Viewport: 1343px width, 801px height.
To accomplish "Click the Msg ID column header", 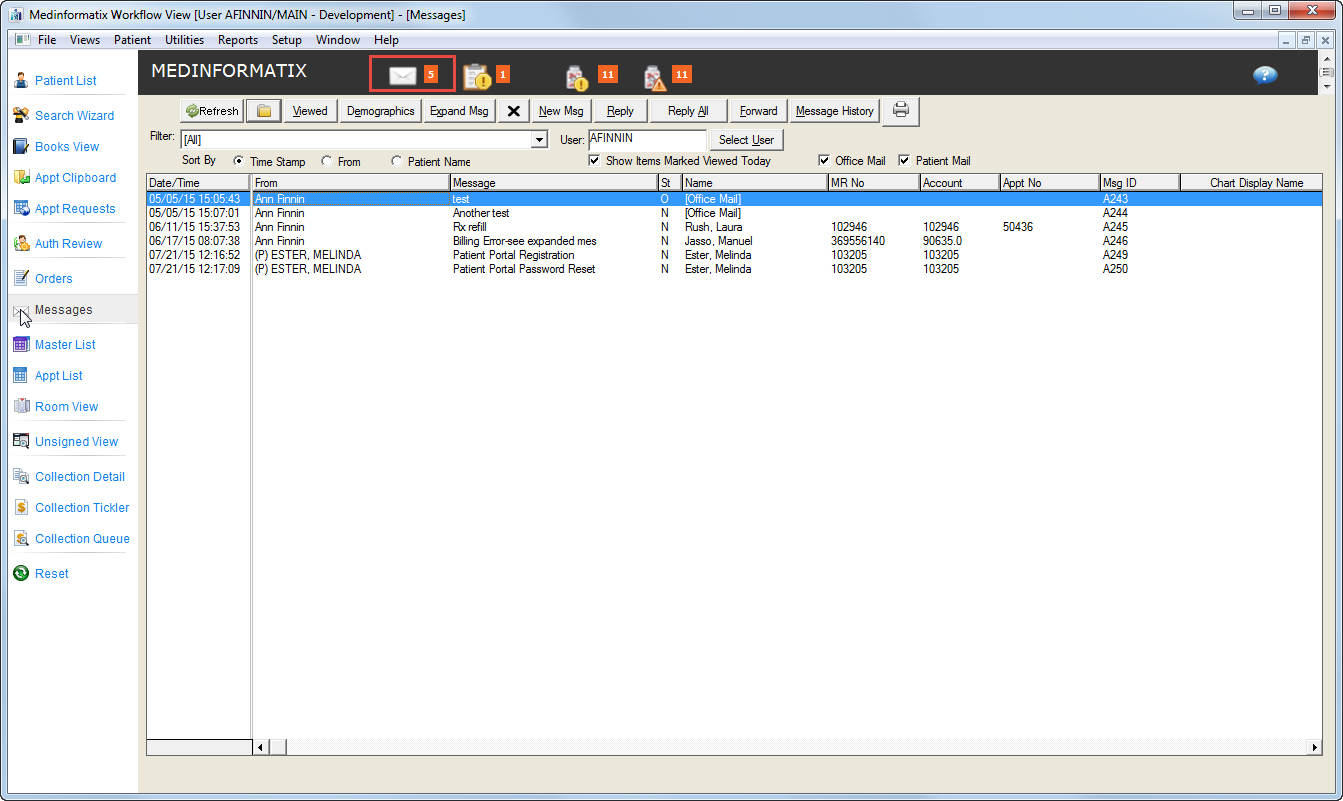I will point(1140,183).
